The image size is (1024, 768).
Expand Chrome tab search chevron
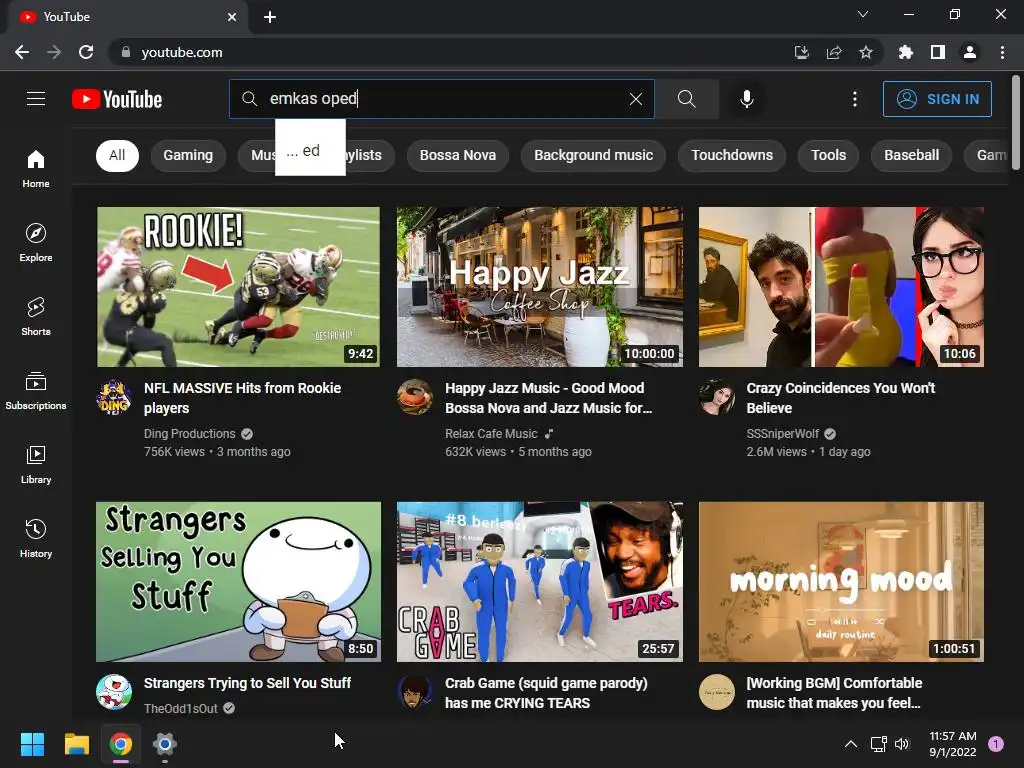click(863, 14)
